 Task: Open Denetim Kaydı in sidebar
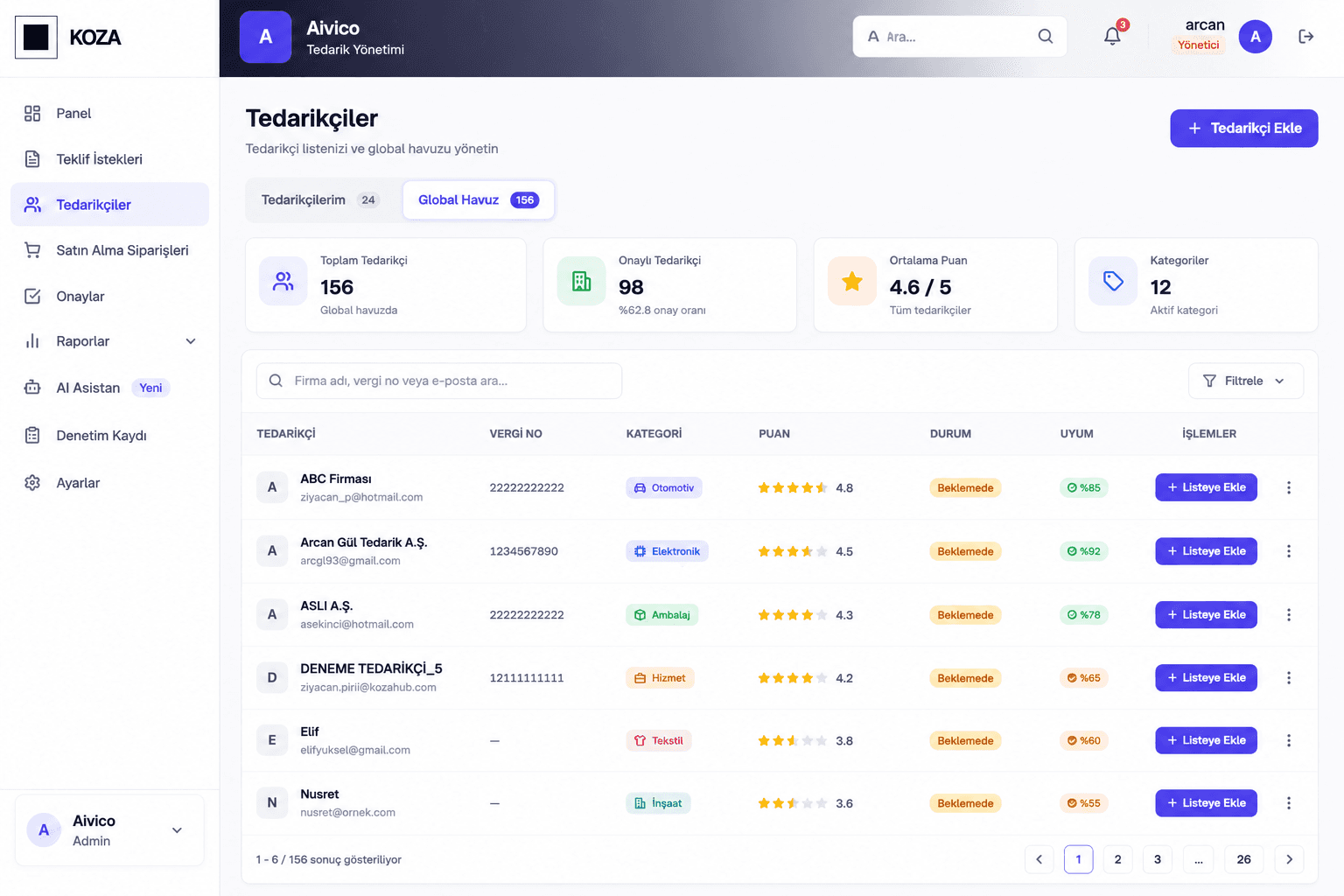point(109,436)
